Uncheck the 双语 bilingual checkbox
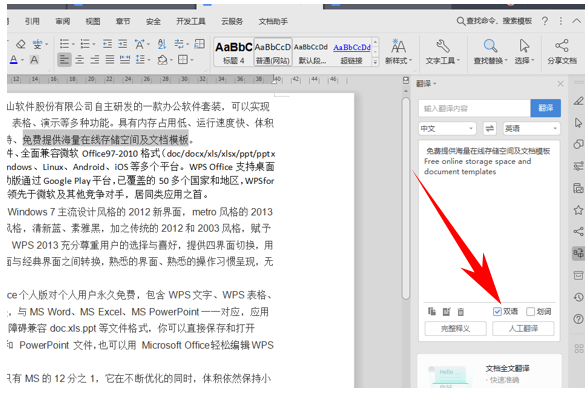Viewport: 585px width, 394px height. tap(497, 312)
